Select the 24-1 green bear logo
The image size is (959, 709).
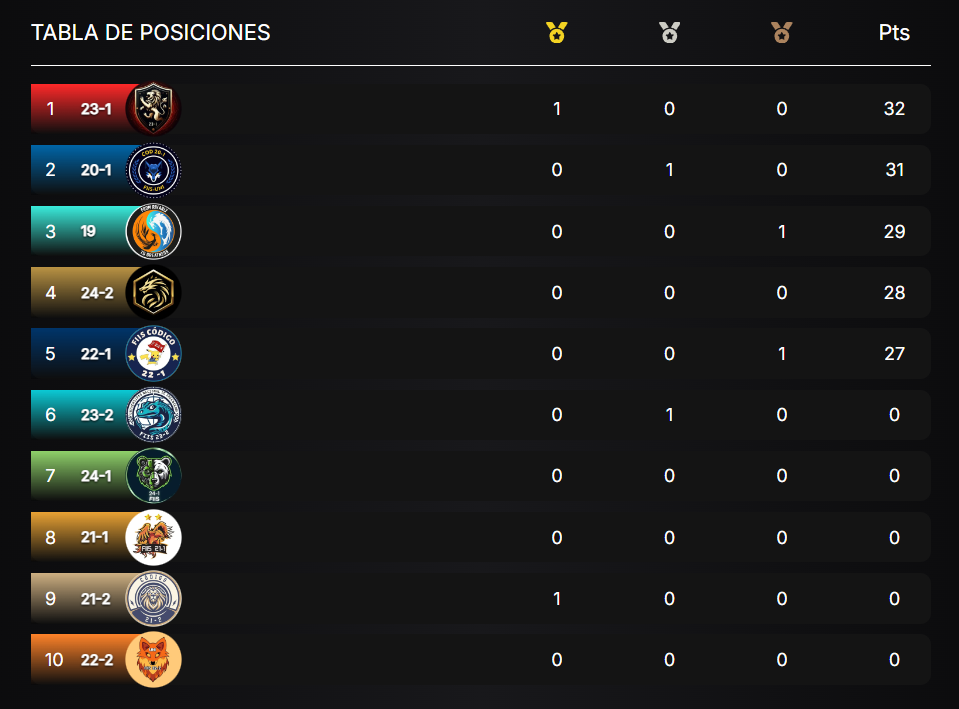coord(153,476)
